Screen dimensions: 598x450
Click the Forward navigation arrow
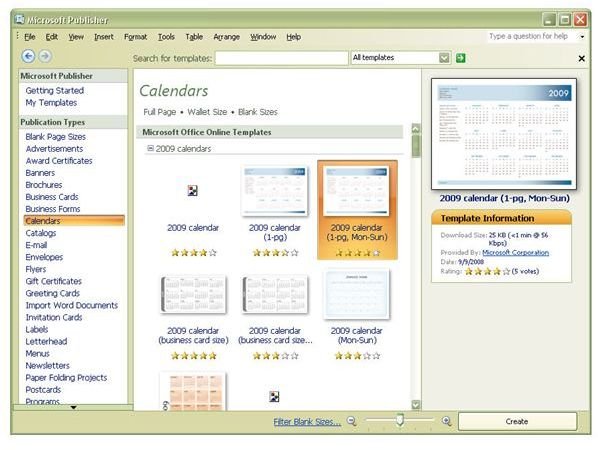45,56
